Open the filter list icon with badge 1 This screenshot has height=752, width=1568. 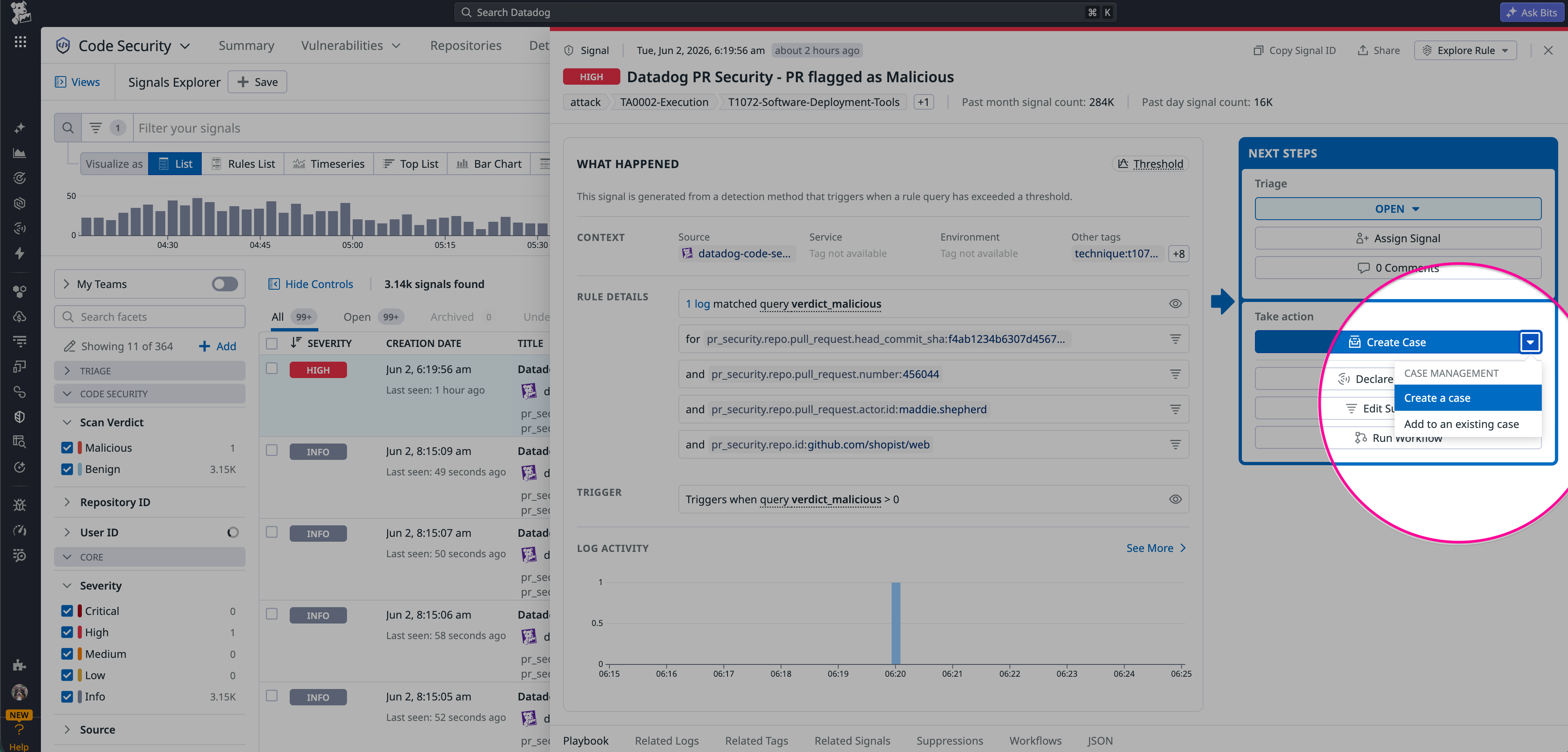point(96,128)
